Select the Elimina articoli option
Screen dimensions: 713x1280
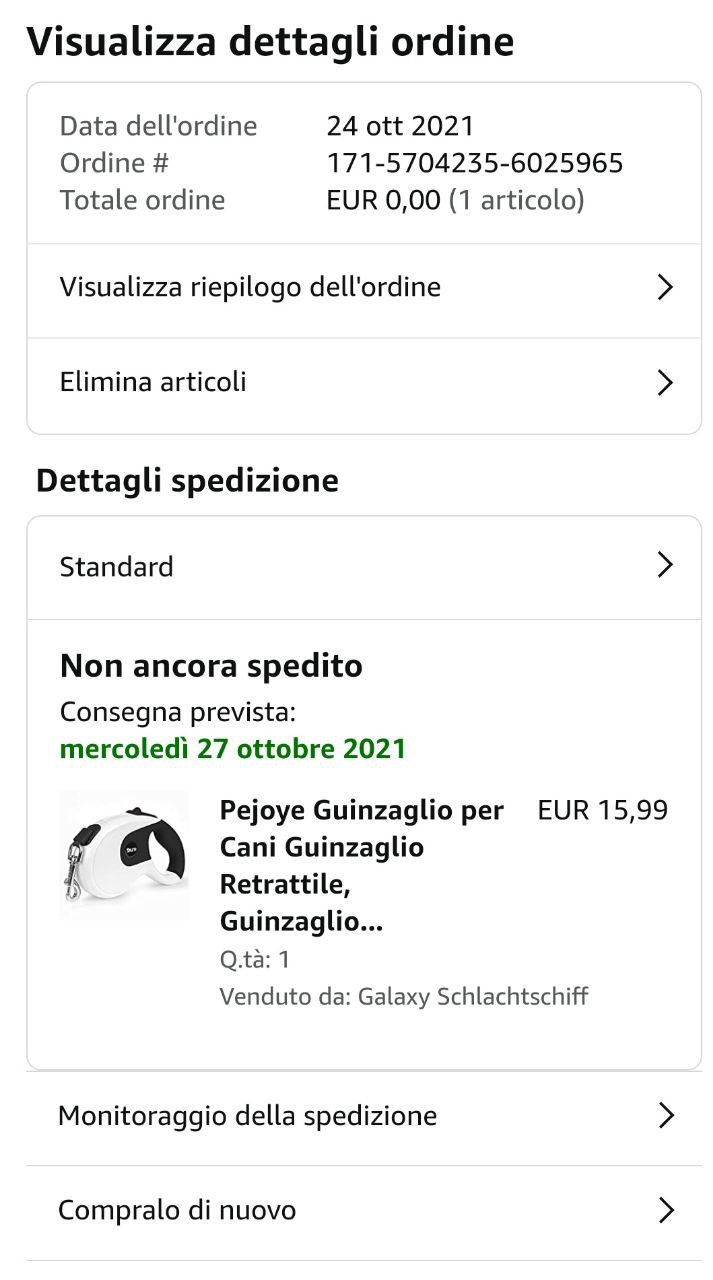pos(153,382)
